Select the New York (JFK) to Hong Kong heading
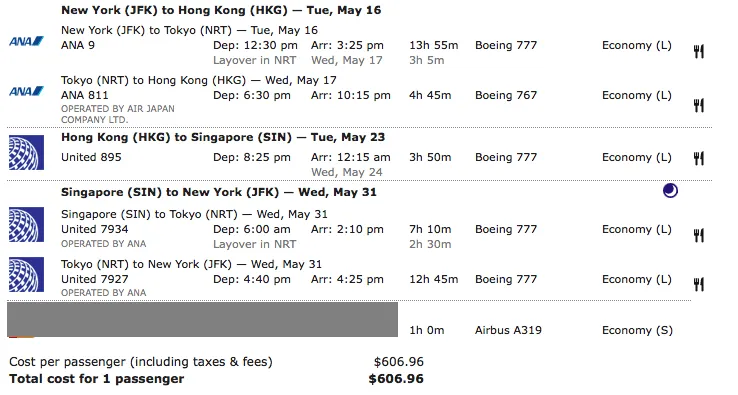The height and width of the screenshot is (395, 738). (x=221, y=10)
